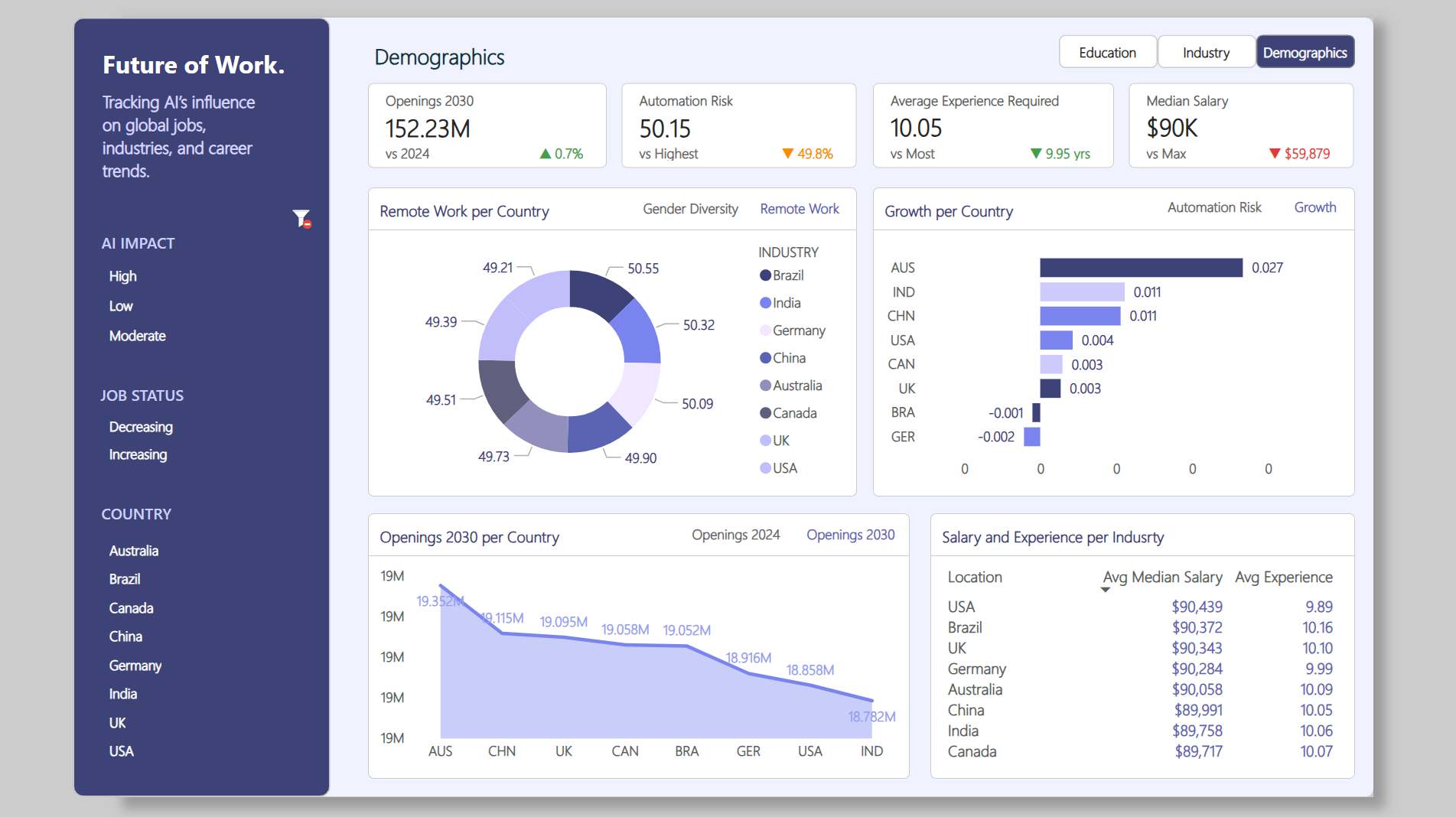Click the sort arrow under Avg Median Salary
1456x817 pixels.
(x=1105, y=590)
